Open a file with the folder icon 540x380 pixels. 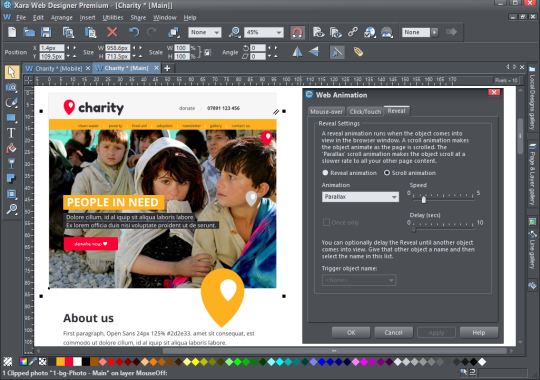29,32
